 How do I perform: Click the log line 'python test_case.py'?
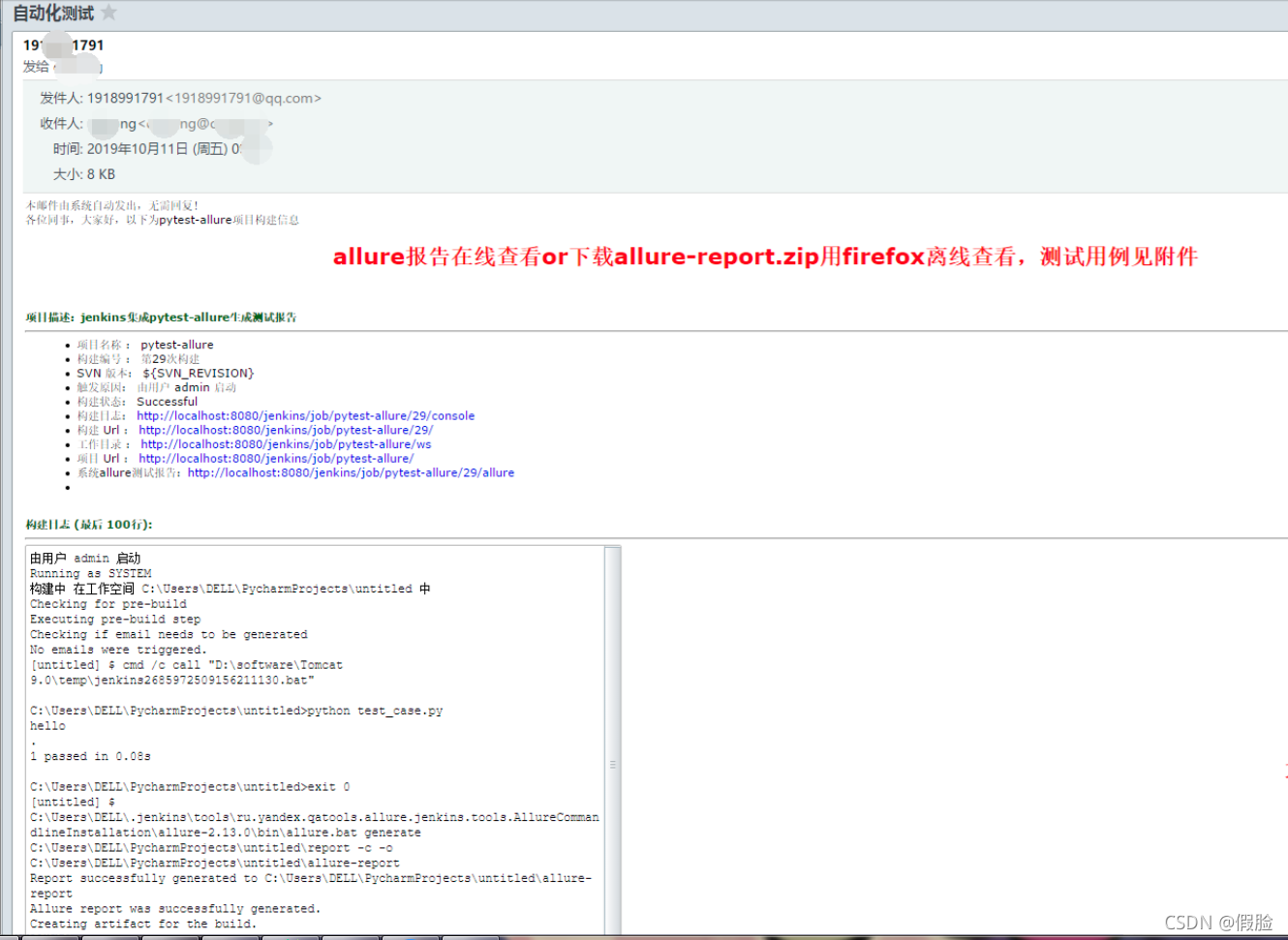click(236, 711)
